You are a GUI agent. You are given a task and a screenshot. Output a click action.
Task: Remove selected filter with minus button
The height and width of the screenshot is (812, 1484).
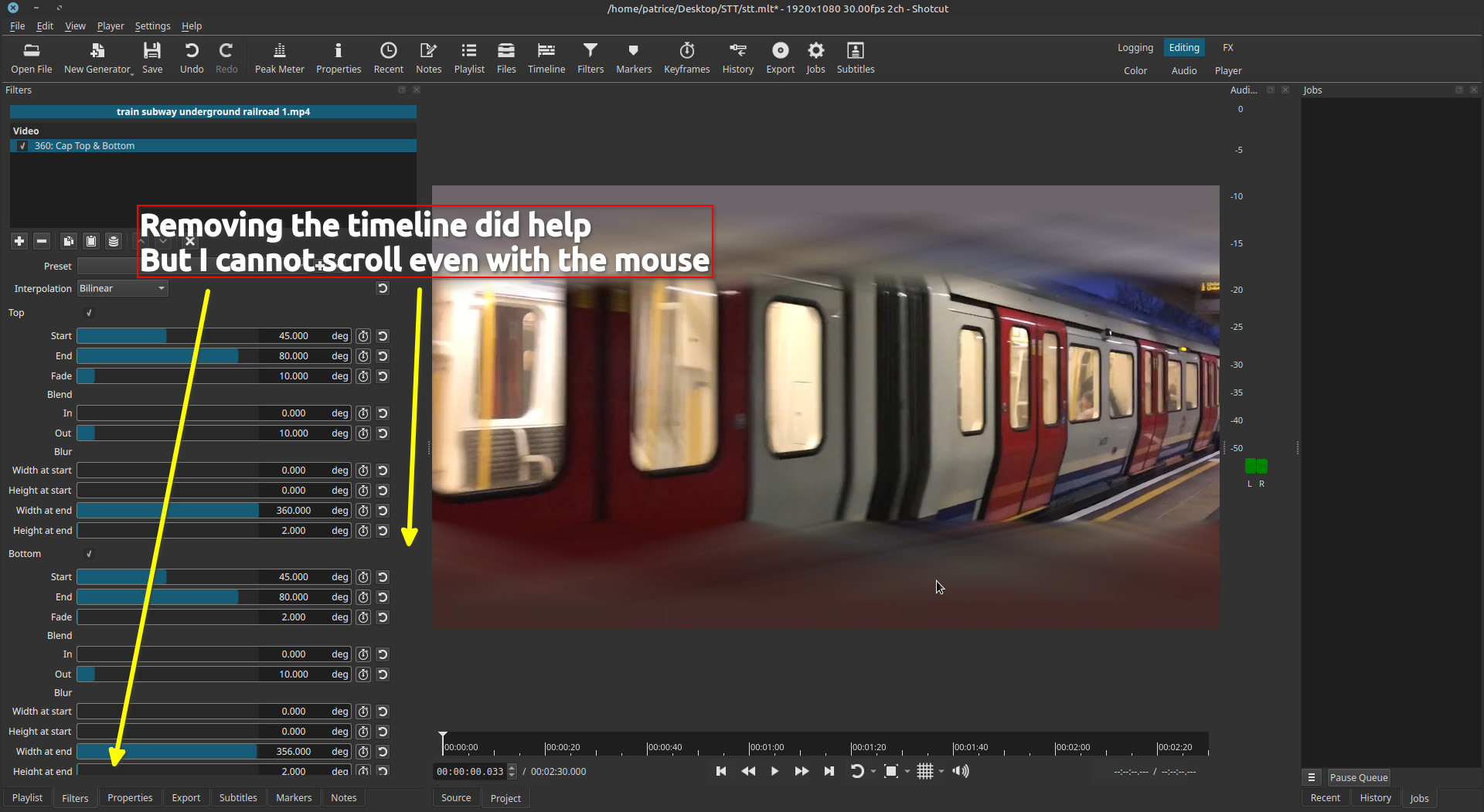click(43, 241)
